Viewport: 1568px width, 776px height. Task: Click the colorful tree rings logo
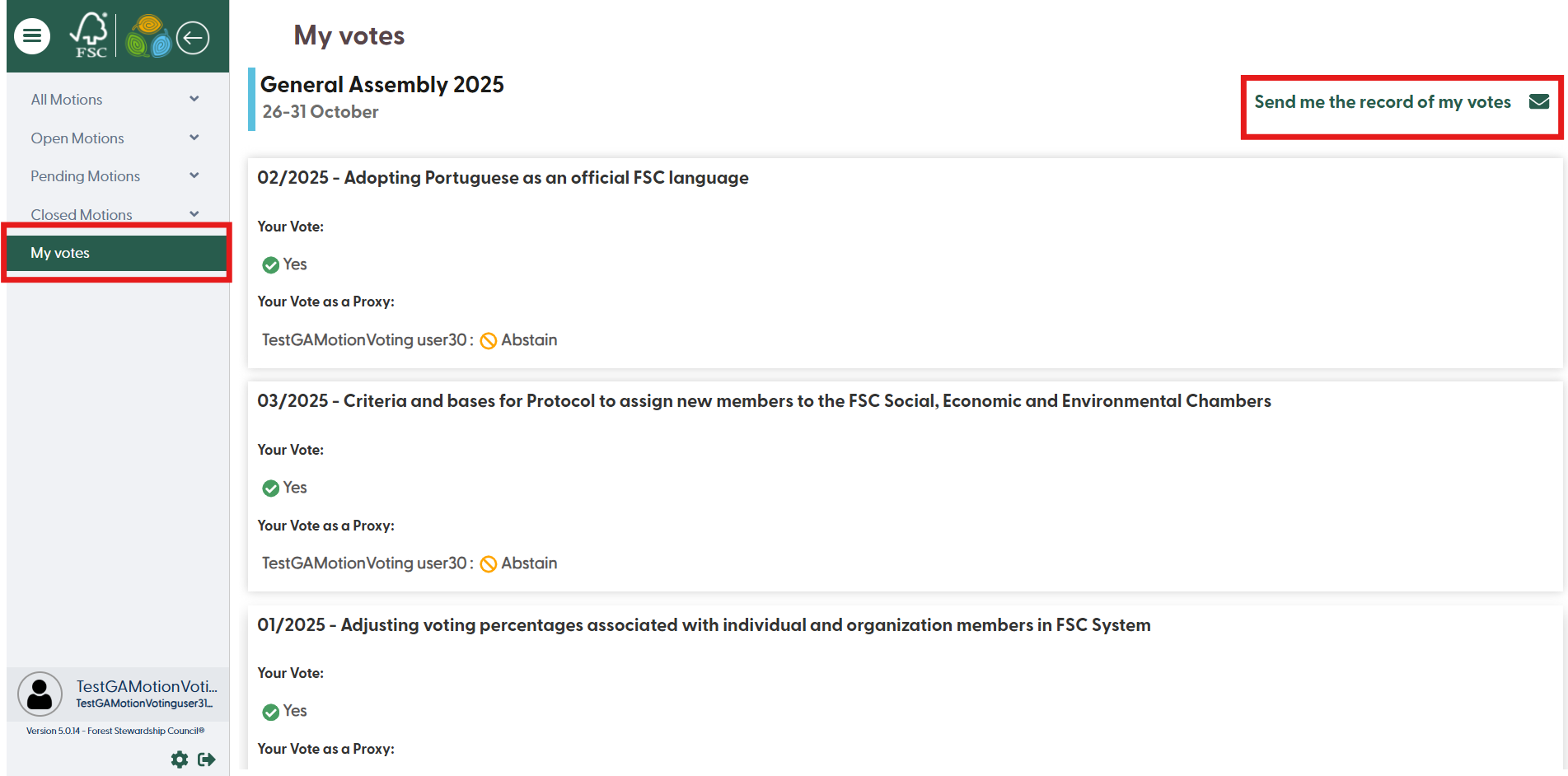pyautogui.click(x=148, y=36)
